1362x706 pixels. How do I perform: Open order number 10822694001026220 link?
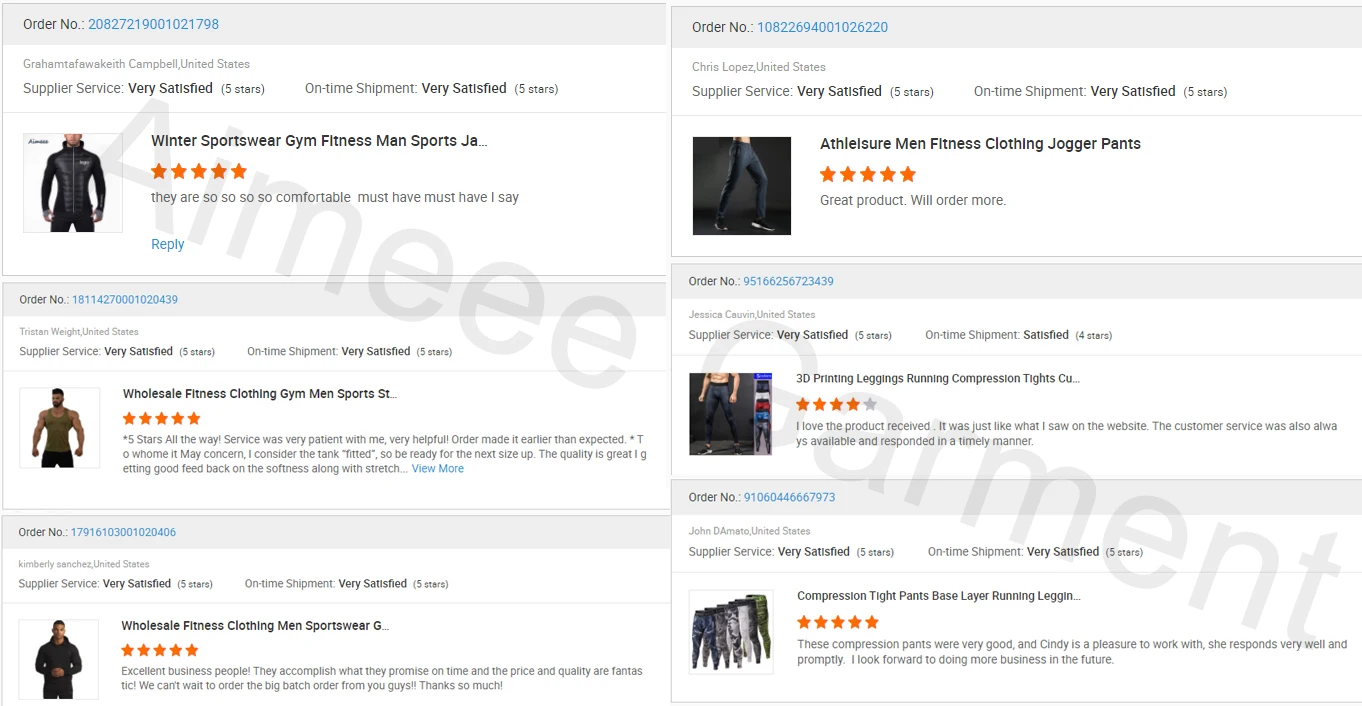[x=822, y=27]
